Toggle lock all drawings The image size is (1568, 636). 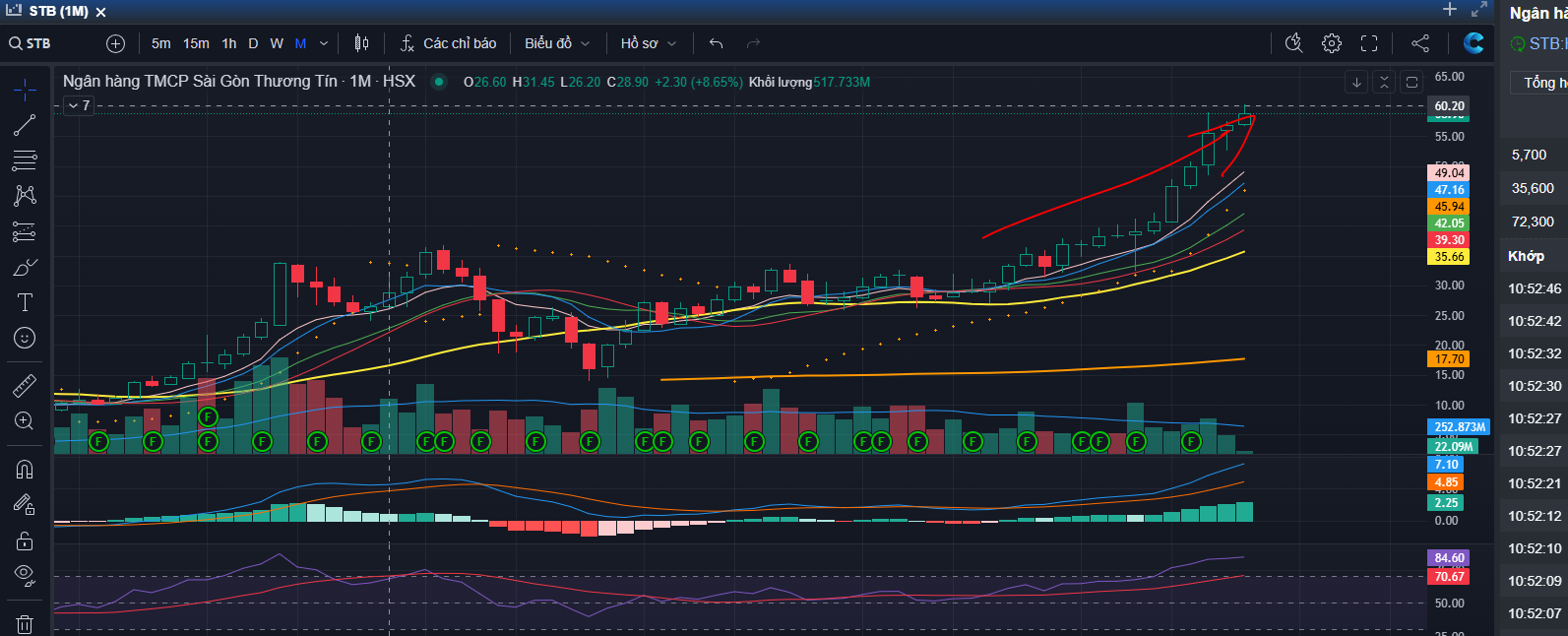pyautogui.click(x=25, y=541)
